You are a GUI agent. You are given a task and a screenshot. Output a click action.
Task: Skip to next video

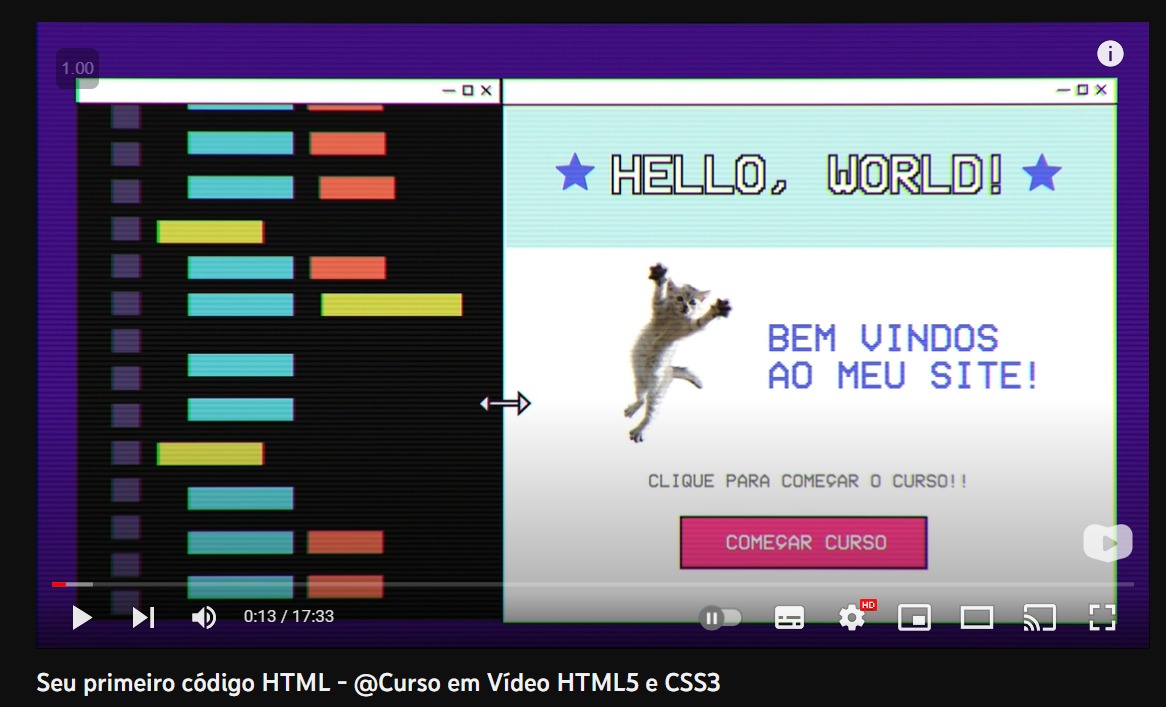click(x=144, y=617)
